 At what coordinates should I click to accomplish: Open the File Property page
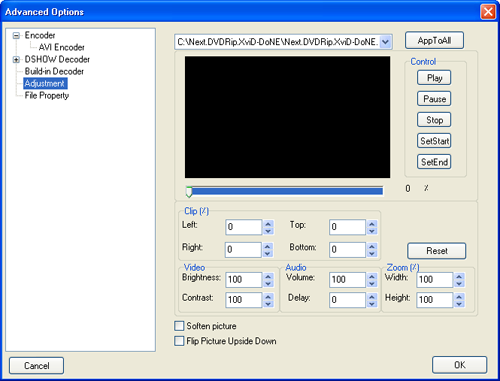pos(47,96)
